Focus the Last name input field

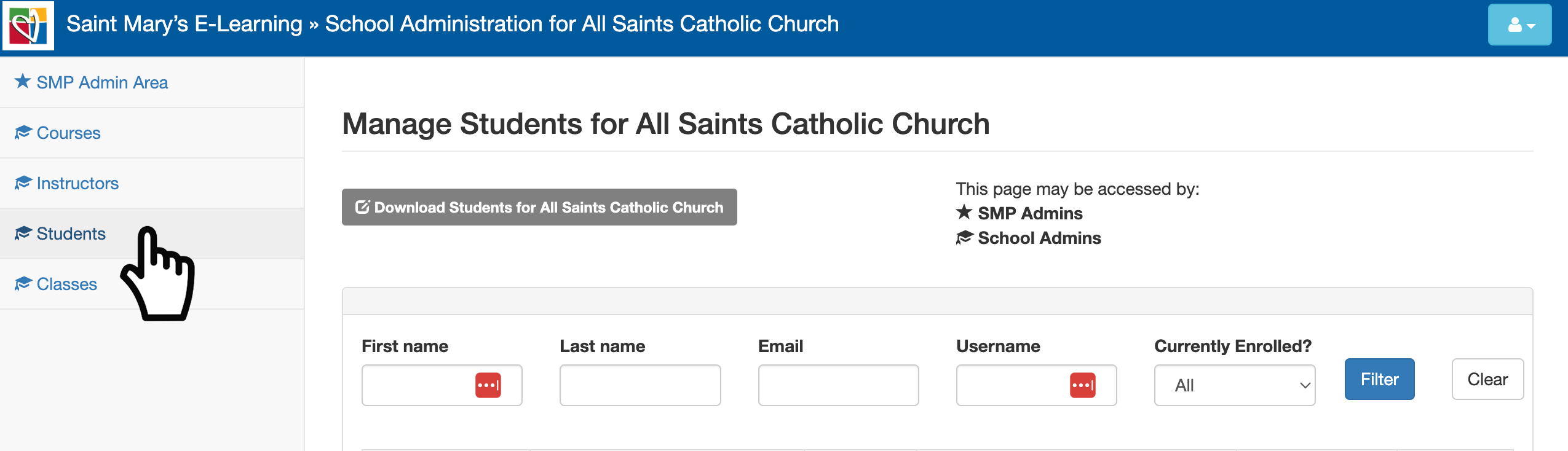click(x=639, y=385)
